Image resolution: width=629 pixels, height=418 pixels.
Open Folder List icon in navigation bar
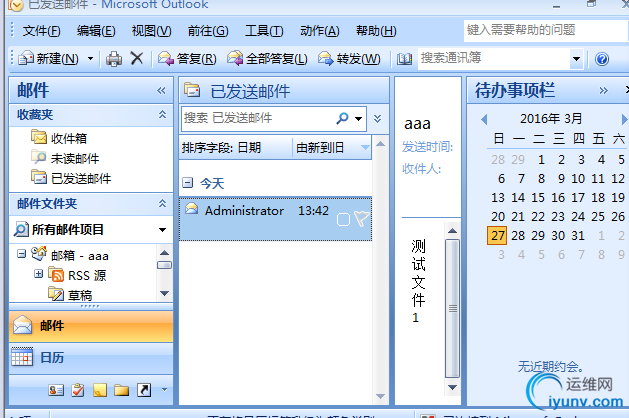tap(122, 390)
